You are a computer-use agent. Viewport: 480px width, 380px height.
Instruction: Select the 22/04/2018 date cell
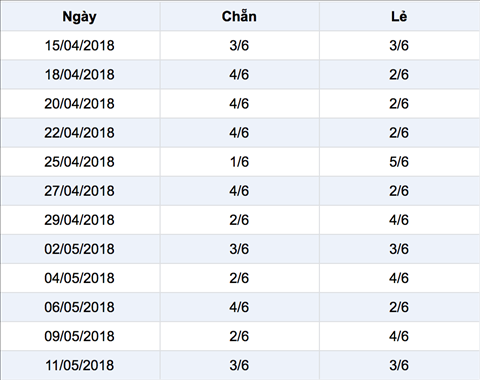pos(79,133)
